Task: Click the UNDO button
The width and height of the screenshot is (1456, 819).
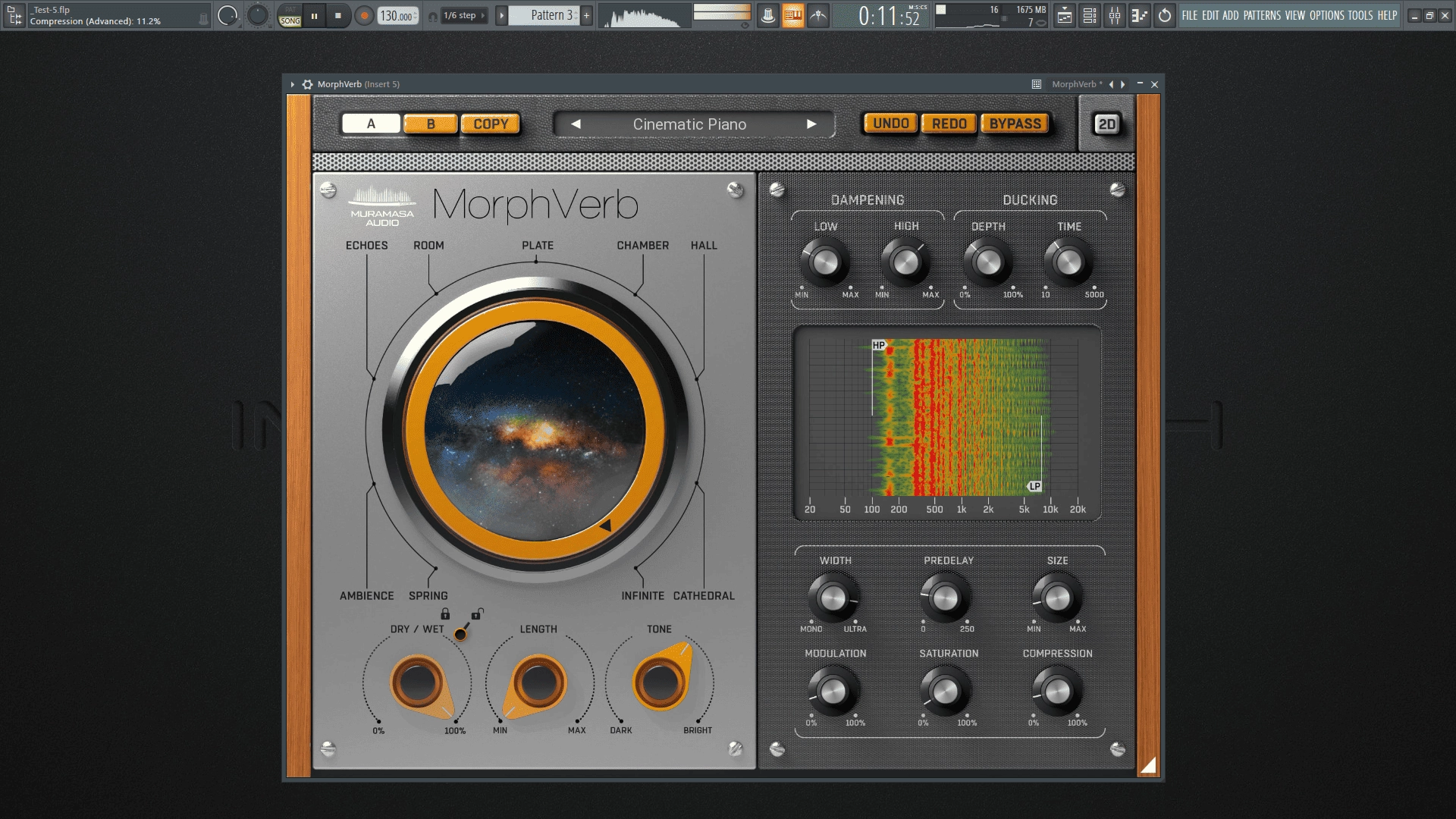Action: click(891, 124)
